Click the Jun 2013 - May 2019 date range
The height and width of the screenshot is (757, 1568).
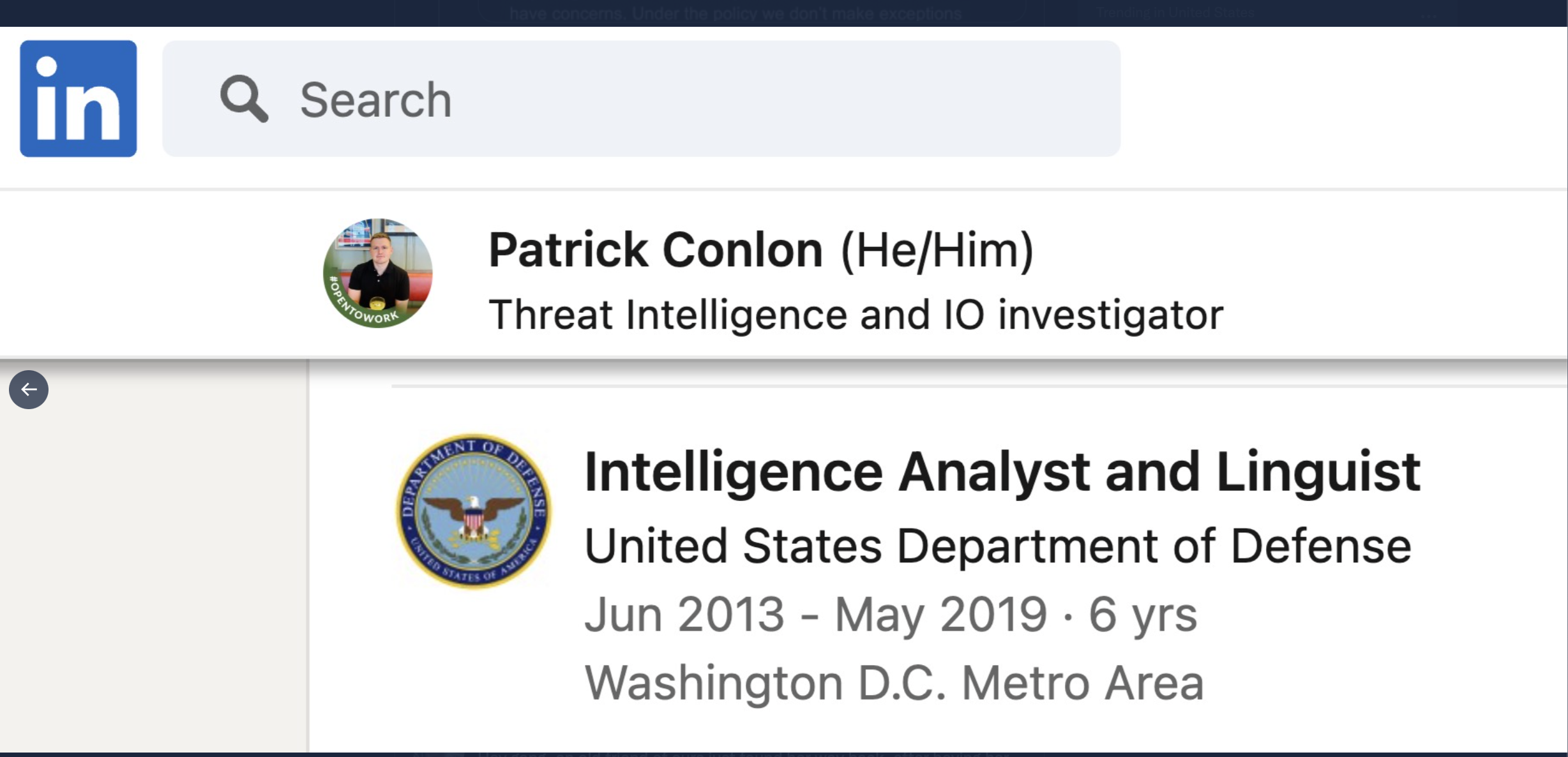pyautogui.click(x=816, y=615)
